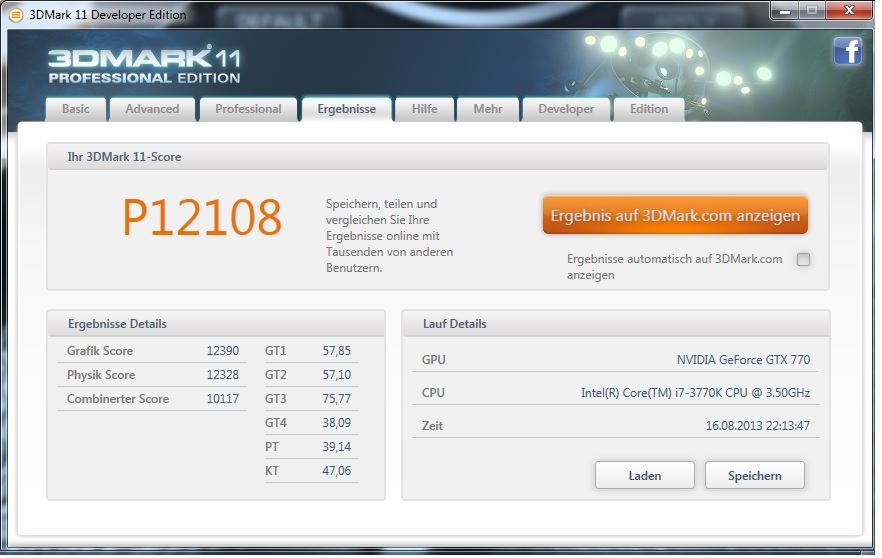Screen dimensions: 882x558
Task: Click the Grafik Score label
Action: (100, 351)
